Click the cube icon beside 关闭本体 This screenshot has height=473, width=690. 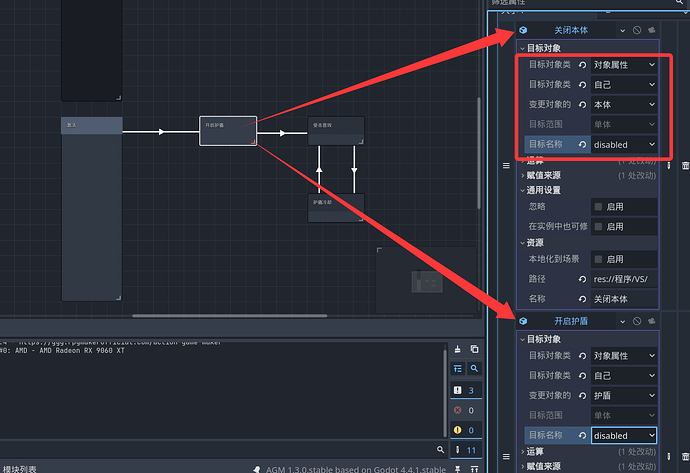[x=523, y=30]
